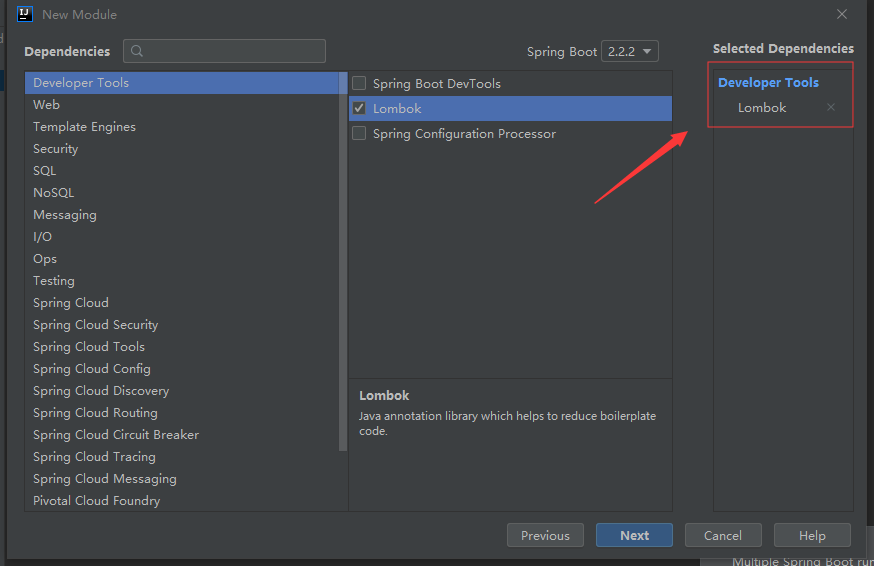The width and height of the screenshot is (874, 566).
Task: Select the Security category
Action: [182, 148]
